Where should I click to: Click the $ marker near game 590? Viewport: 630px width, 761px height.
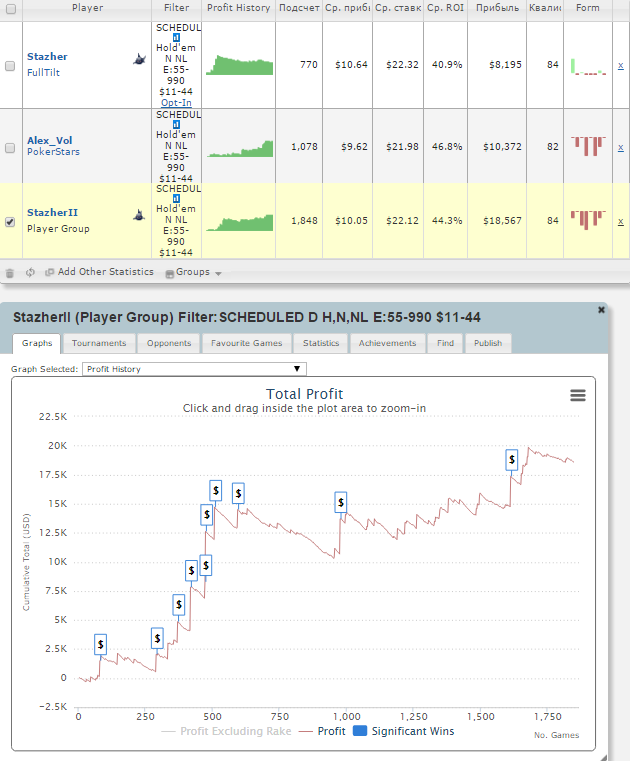tap(238, 494)
